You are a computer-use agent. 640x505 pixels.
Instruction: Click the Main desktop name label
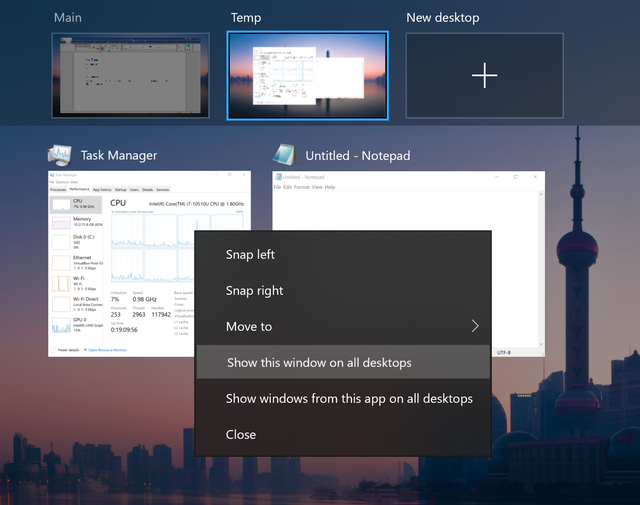coord(68,18)
